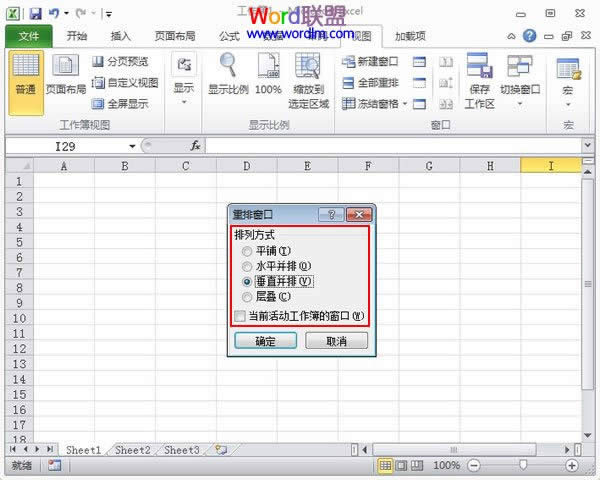Click Zoom to Selection (缩放到选定区域) icon
600x480 pixels.
click(x=308, y=80)
